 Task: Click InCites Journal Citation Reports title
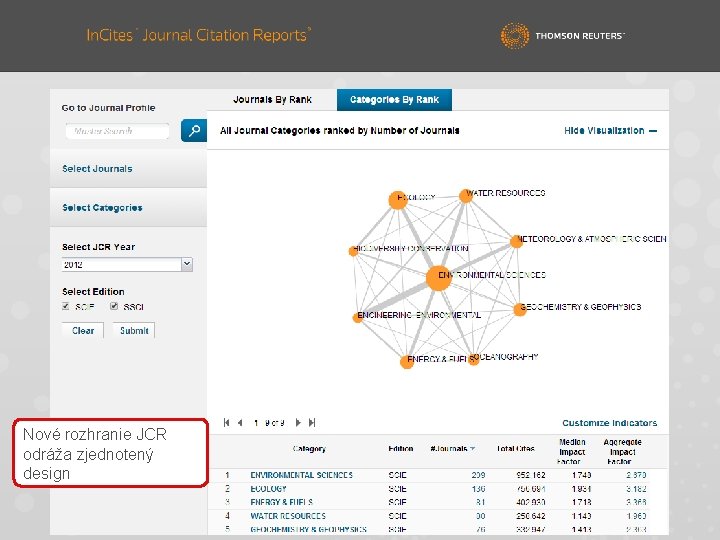click(199, 35)
